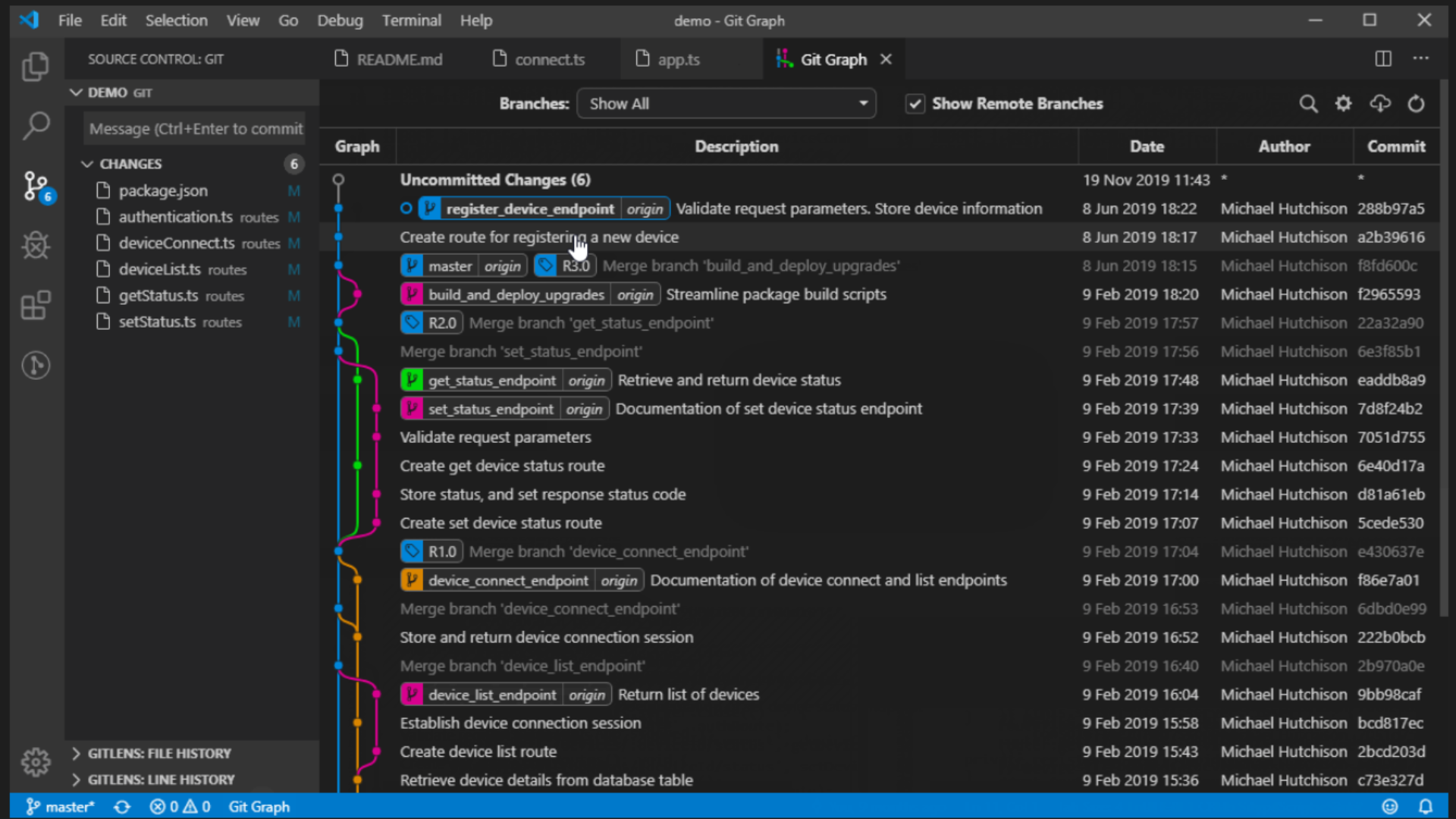Toggle the split editor layout button
1456x819 pixels.
(1383, 58)
